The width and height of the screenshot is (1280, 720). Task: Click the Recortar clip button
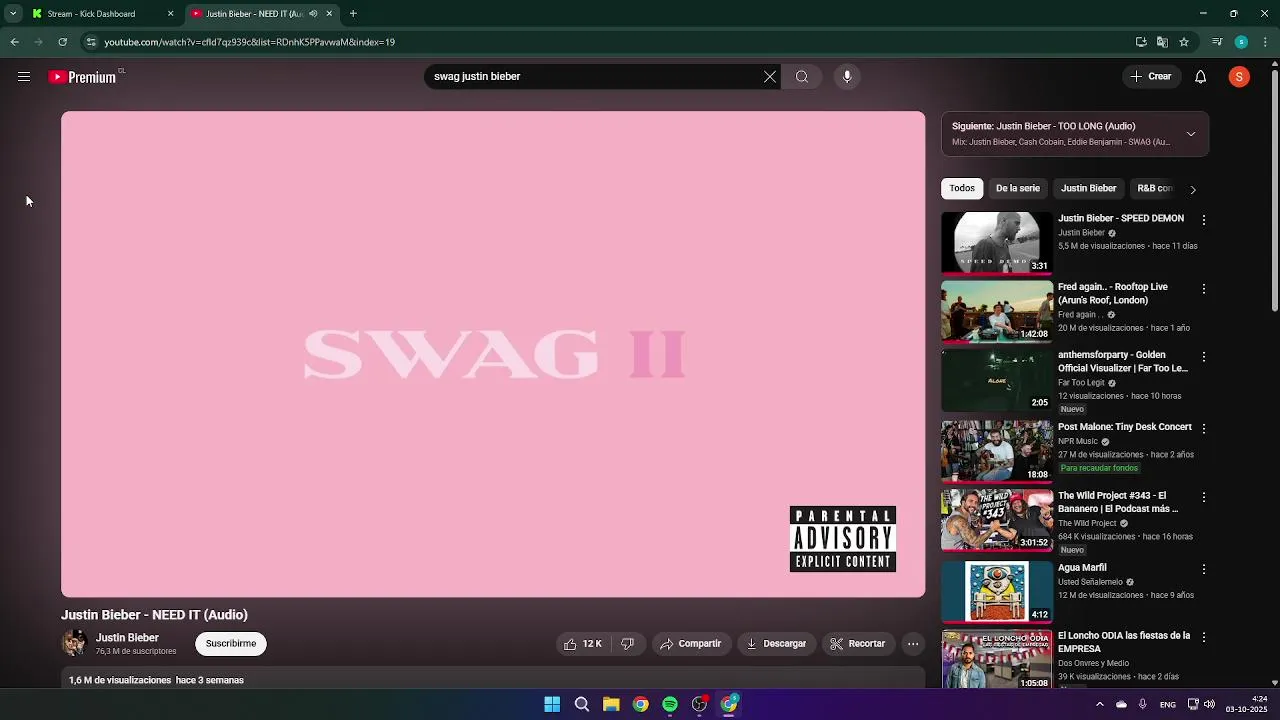[858, 644]
